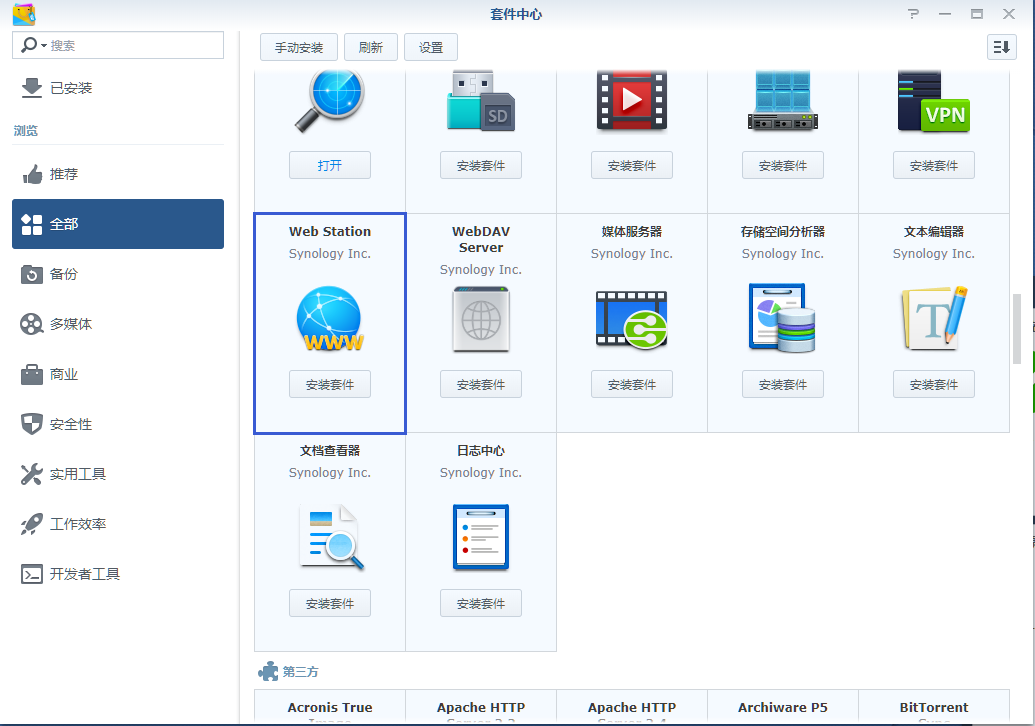Install the WebDAV Server package
Screen dimensions: 1035x726
(x=481, y=384)
